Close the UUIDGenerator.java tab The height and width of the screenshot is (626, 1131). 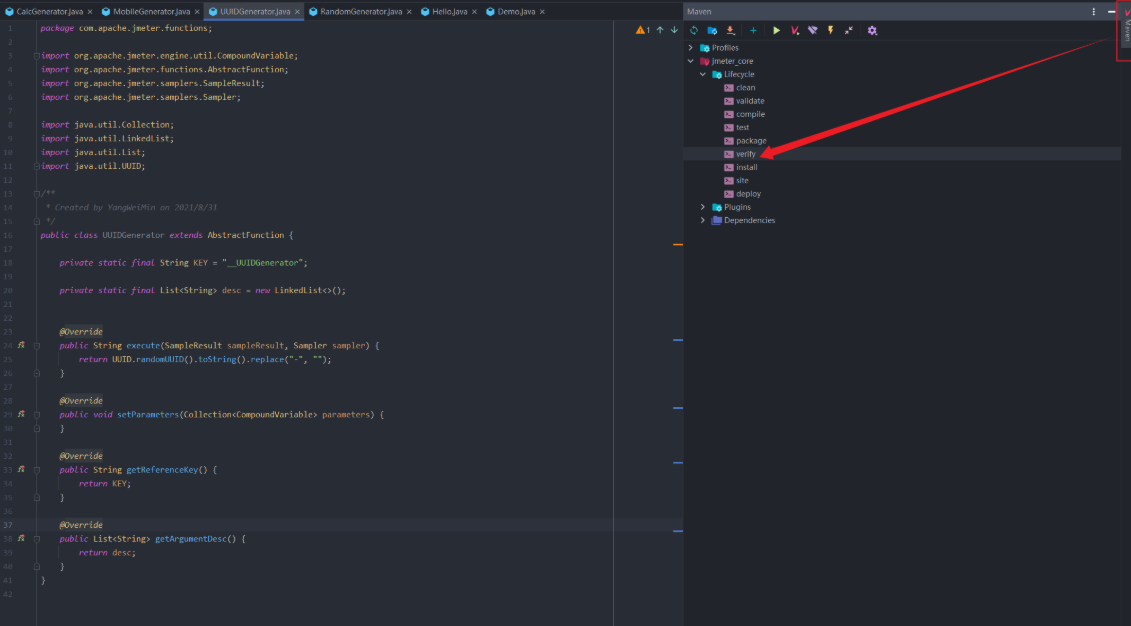297,12
